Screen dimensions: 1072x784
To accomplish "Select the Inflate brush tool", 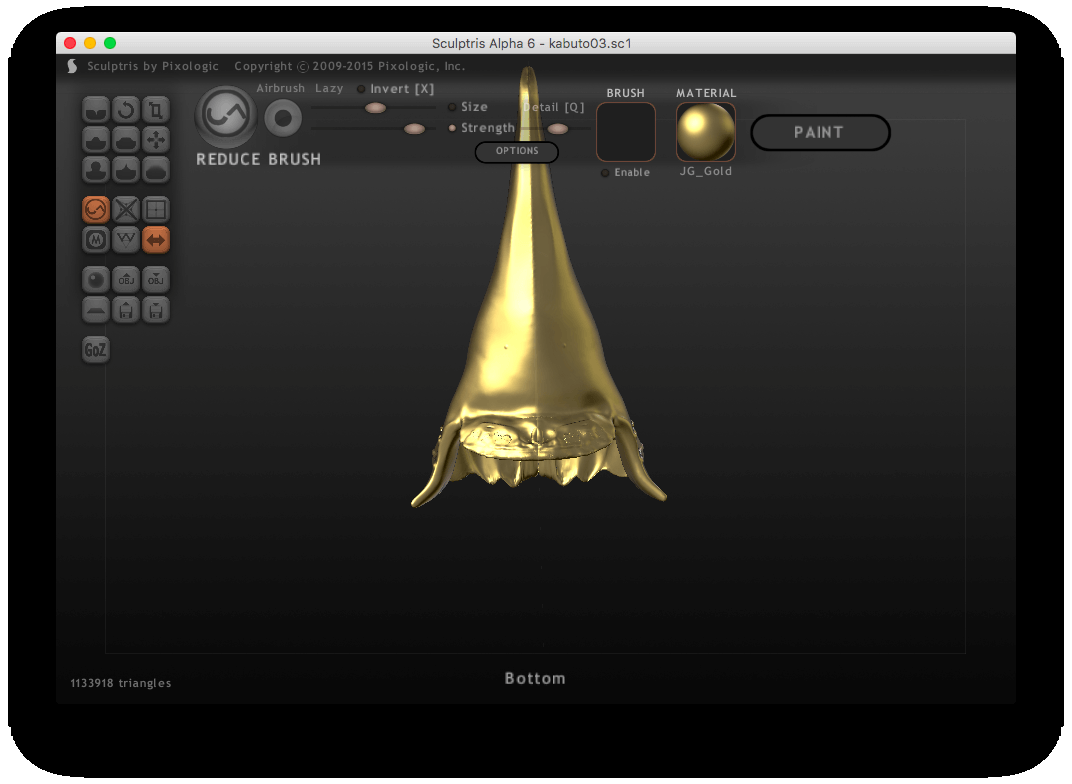I will 96,170.
